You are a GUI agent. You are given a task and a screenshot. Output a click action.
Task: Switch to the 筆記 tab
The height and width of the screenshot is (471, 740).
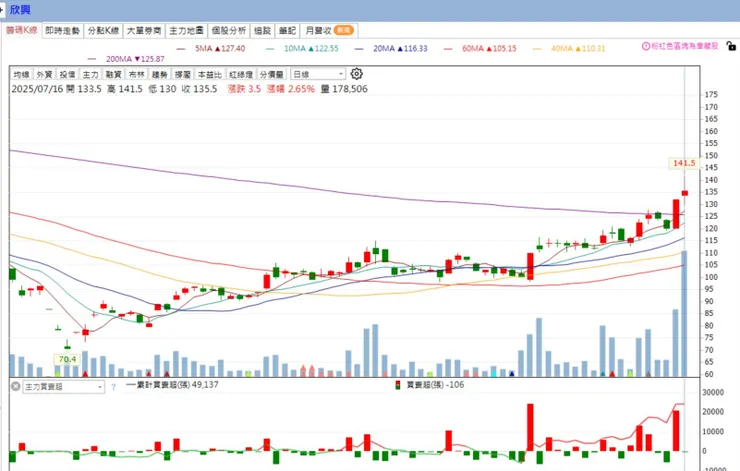point(287,31)
